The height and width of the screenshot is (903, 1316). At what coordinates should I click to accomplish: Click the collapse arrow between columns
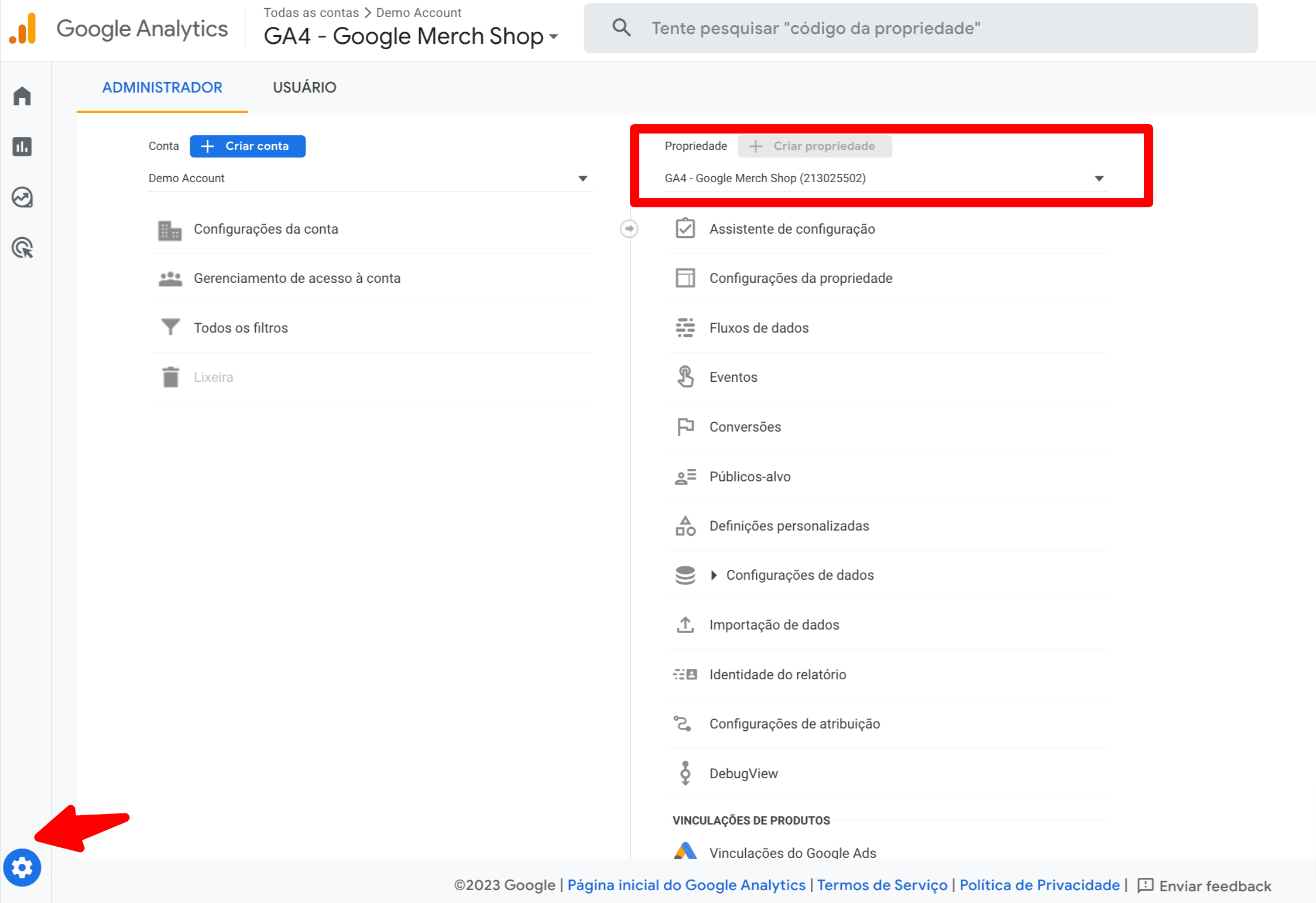click(629, 228)
